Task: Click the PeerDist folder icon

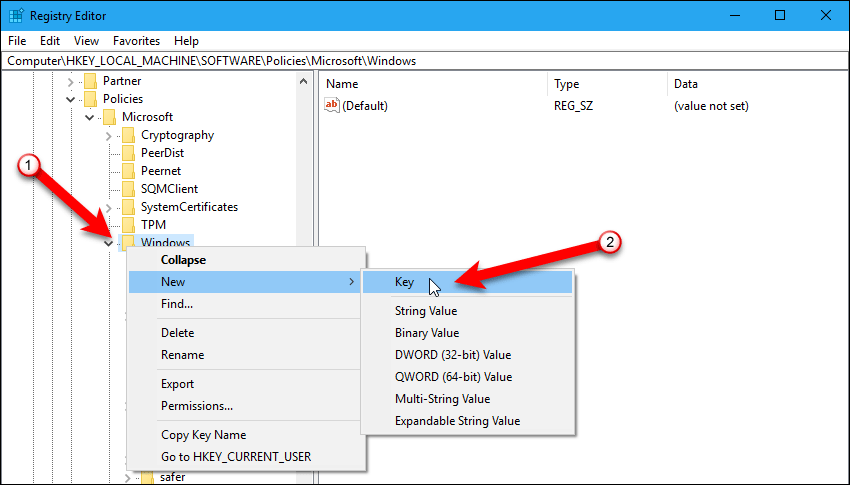Action: pos(127,153)
